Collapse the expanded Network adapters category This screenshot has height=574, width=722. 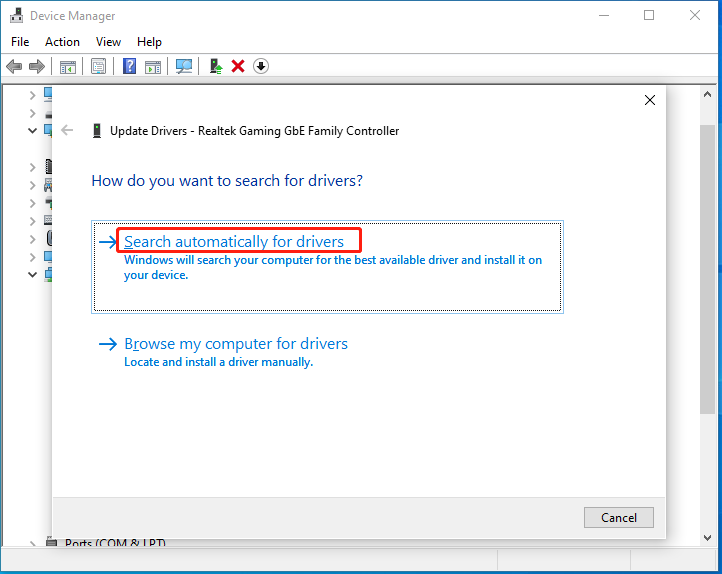pos(32,275)
